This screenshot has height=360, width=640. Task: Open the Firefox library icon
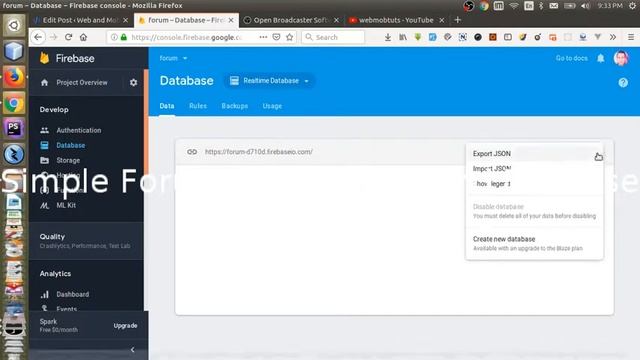403,37
